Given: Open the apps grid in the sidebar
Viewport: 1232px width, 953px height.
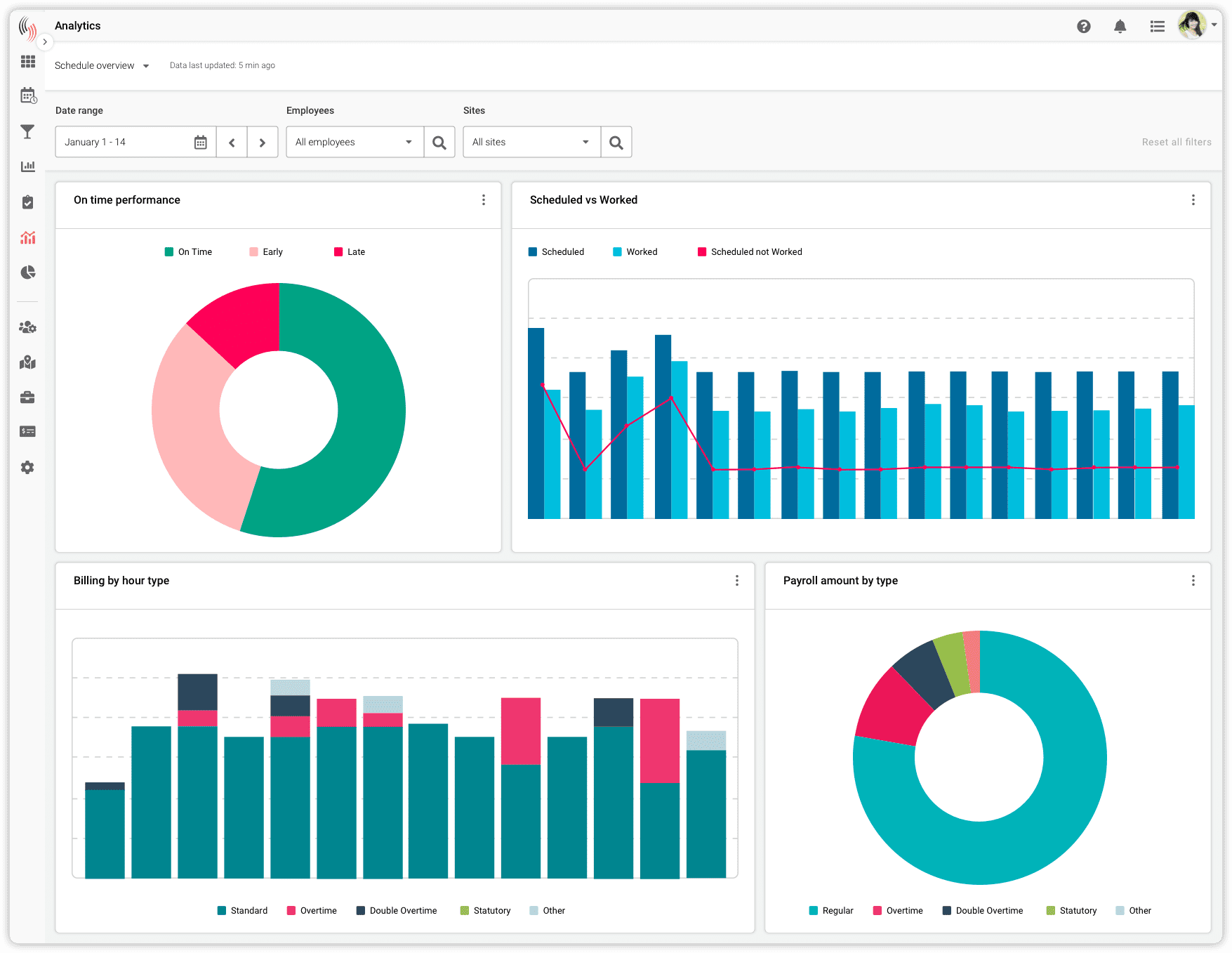Looking at the screenshot, I should click(27, 61).
